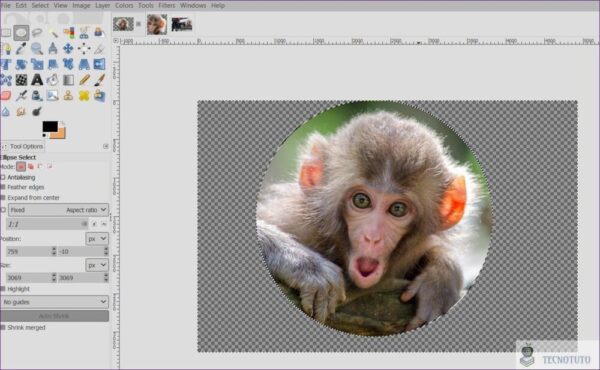Set selection mode to Intersect
Viewport: 600px width, 370px height.
[49, 166]
